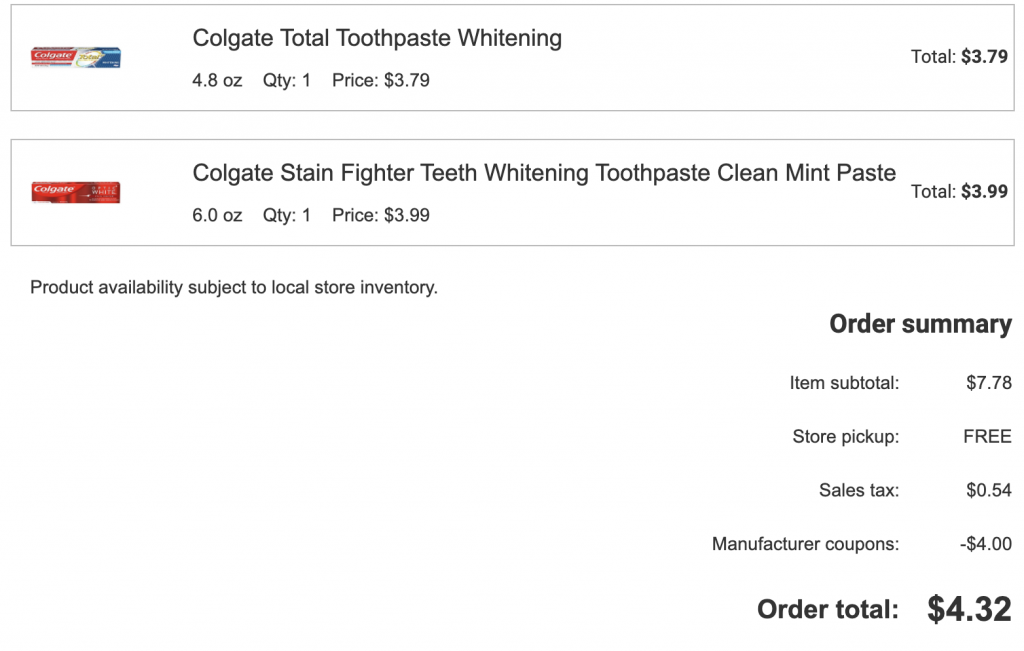
Task: Click the Total: $3.79 line total
Action: tap(959, 57)
